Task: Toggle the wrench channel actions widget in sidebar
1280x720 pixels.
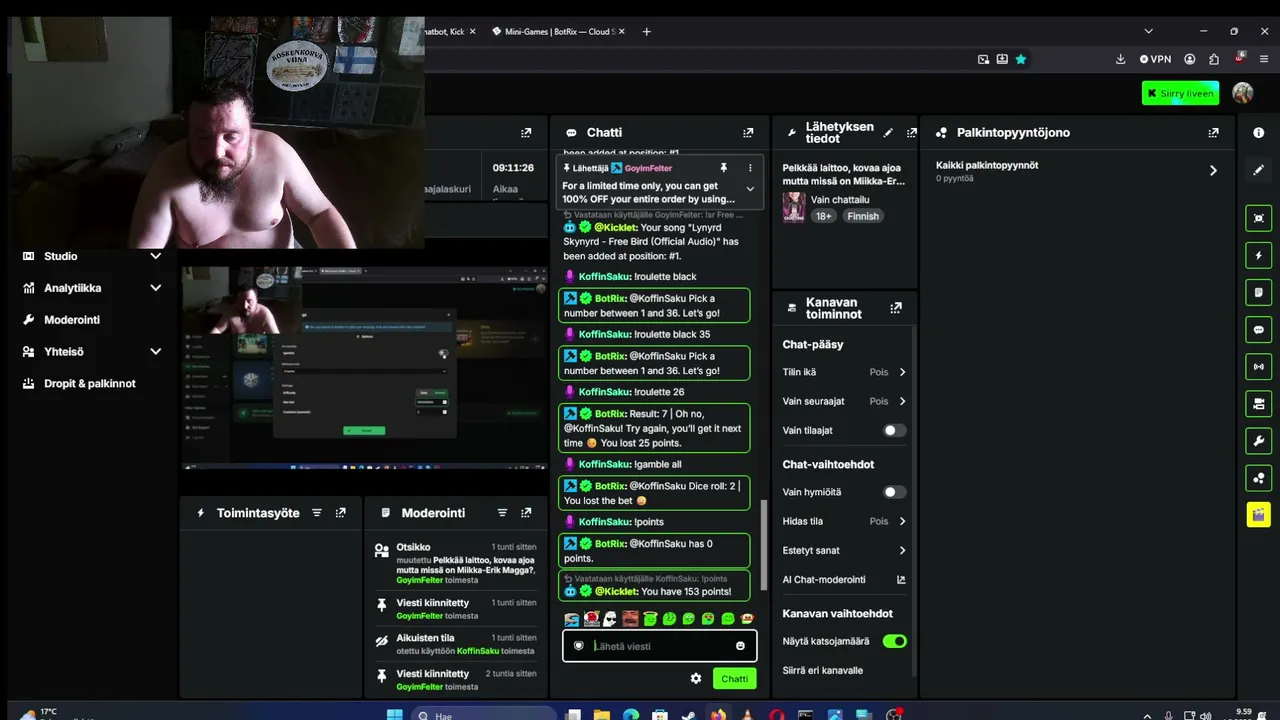Action: tap(1258, 440)
